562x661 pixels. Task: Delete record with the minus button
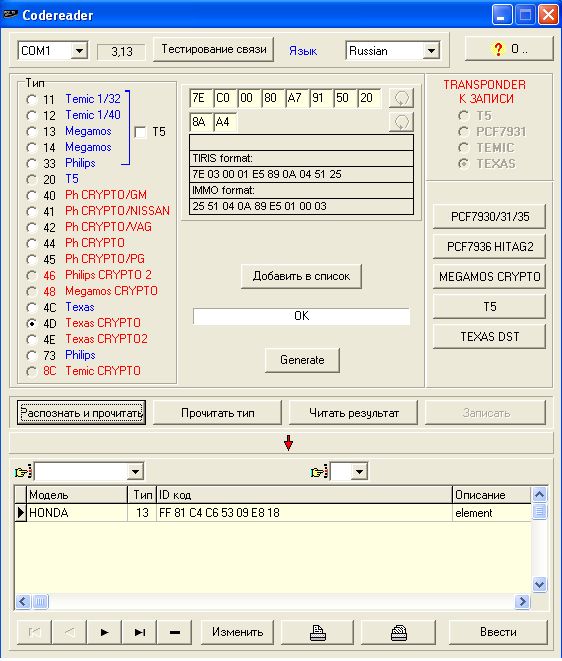point(175,632)
